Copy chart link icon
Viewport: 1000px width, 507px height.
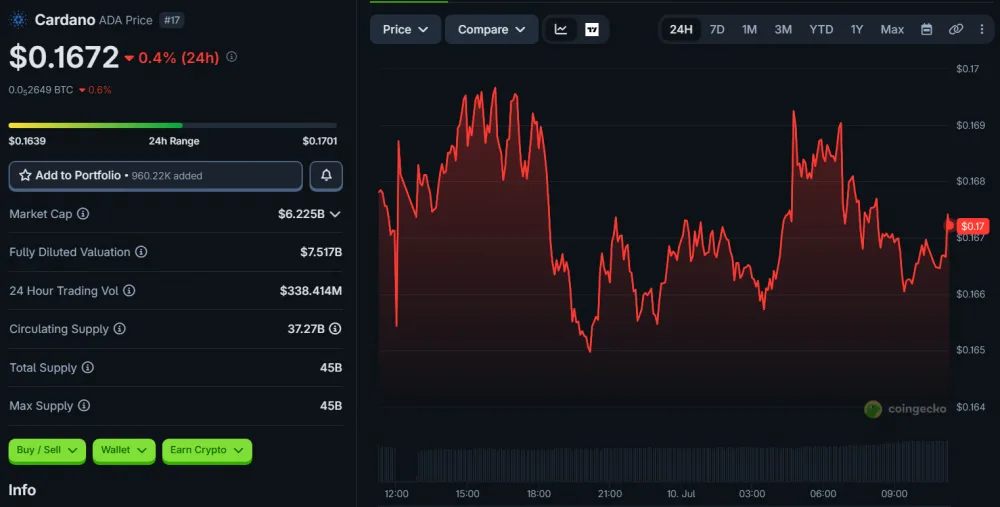955,29
